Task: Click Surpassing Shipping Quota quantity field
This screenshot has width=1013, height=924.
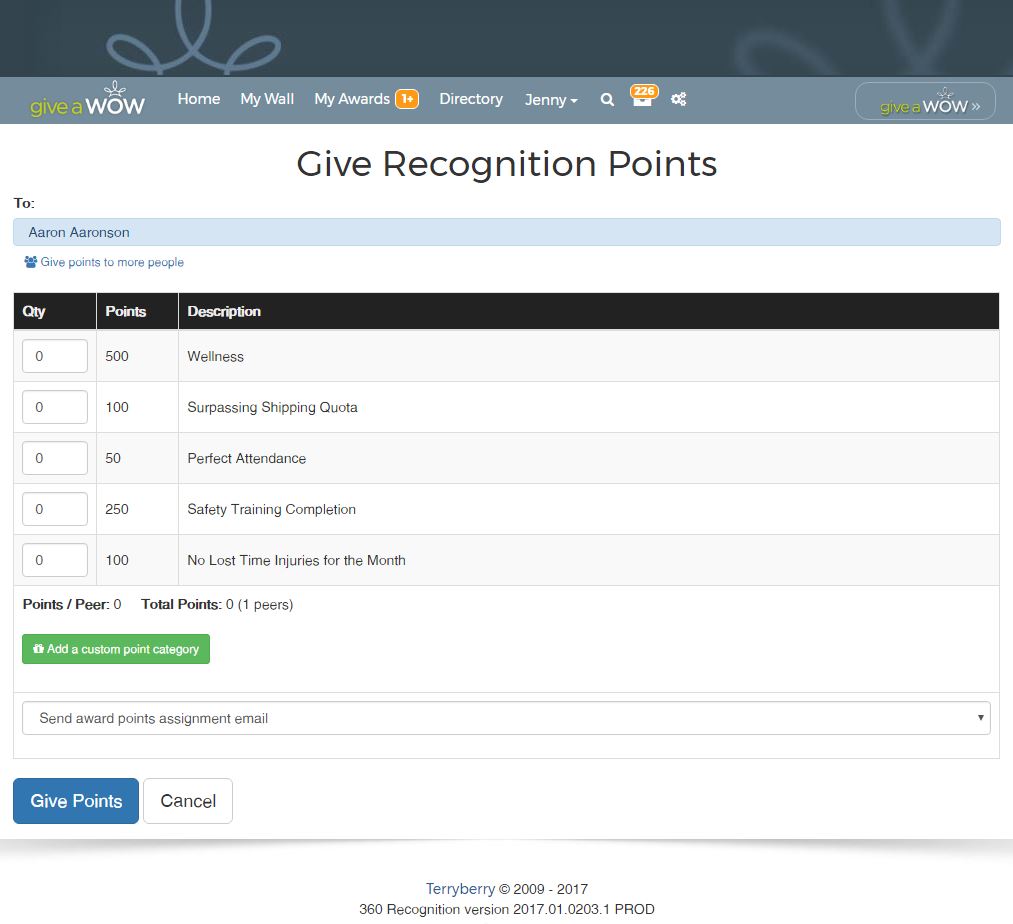Action: pos(55,407)
